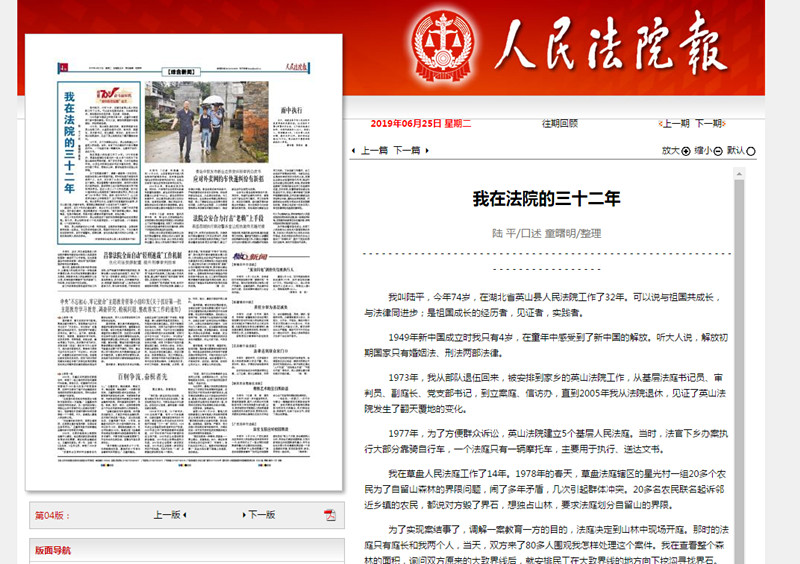Select 雨中执行 article in page thumbnail
800x564 pixels.
[x=291, y=127]
